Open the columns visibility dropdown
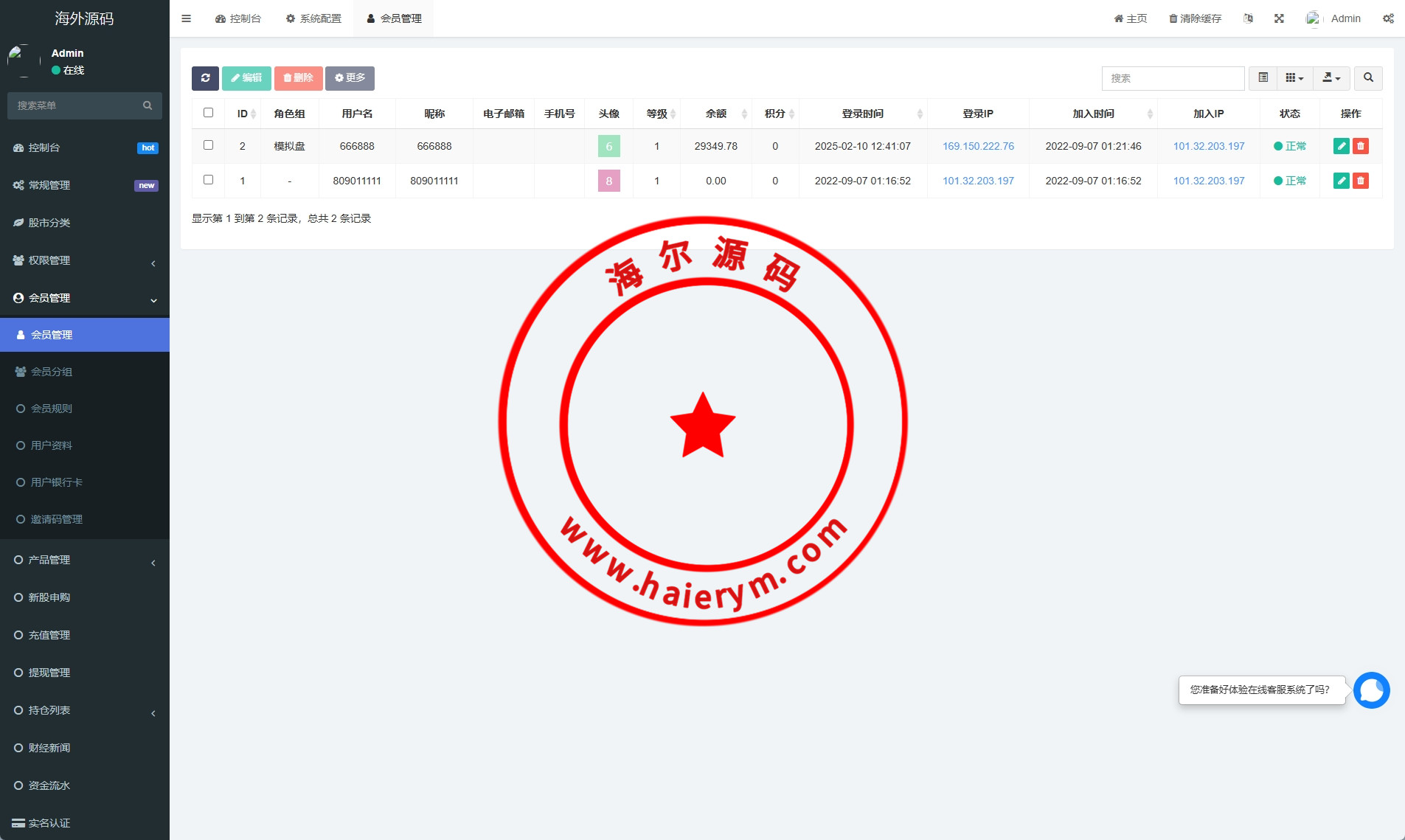The height and width of the screenshot is (840, 1405). 1294,78
